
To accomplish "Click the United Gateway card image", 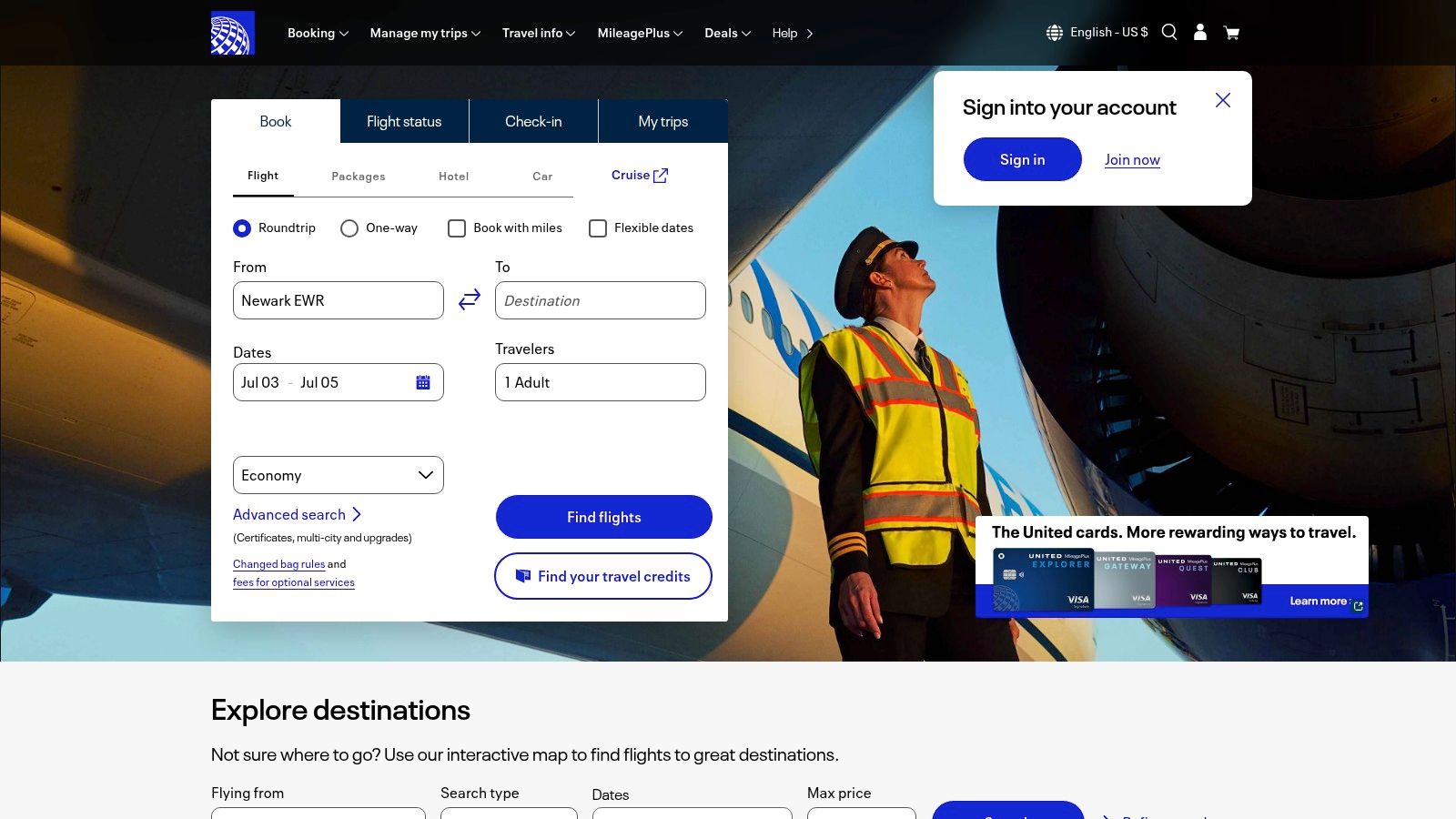I will [x=1126, y=581].
